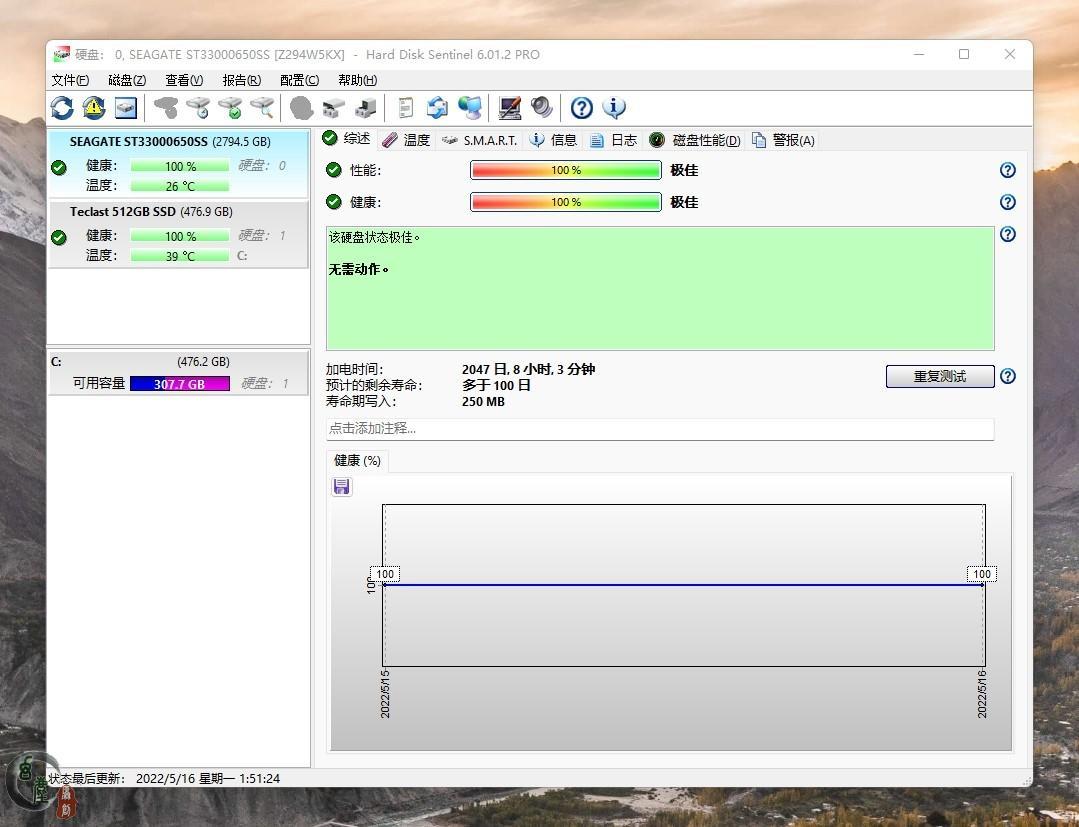Image resolution: width=1079 pixels, height=827 pixels.
Task: Click the help icon beside the performance bar
Action: click(1008, 170)
